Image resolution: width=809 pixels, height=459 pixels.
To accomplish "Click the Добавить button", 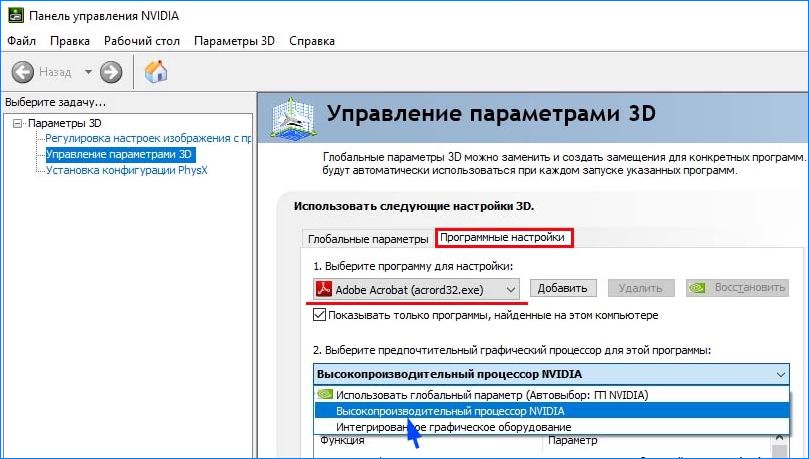I will pos(563,288).
